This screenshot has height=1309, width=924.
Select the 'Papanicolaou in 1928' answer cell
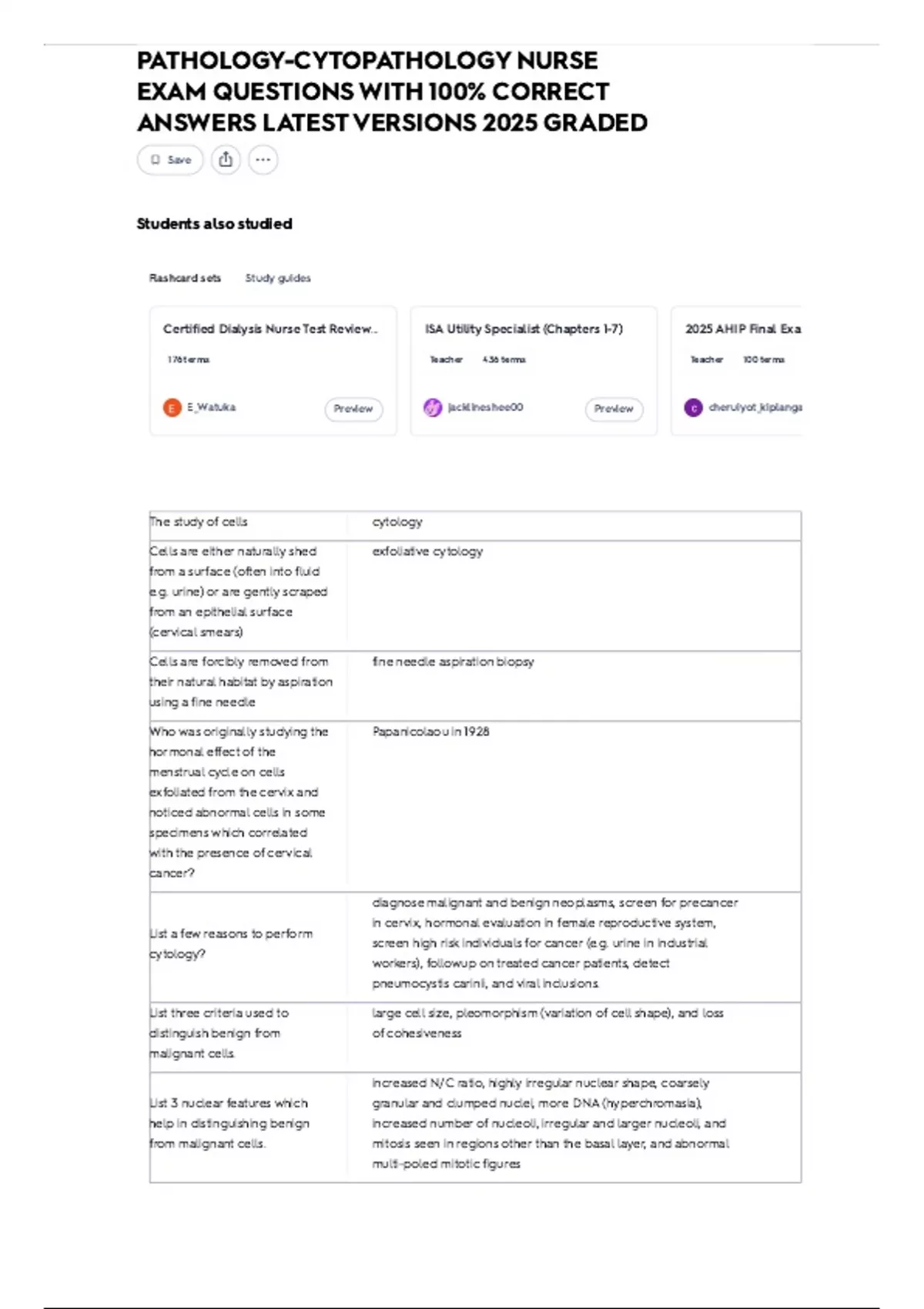tap(574, 806)
